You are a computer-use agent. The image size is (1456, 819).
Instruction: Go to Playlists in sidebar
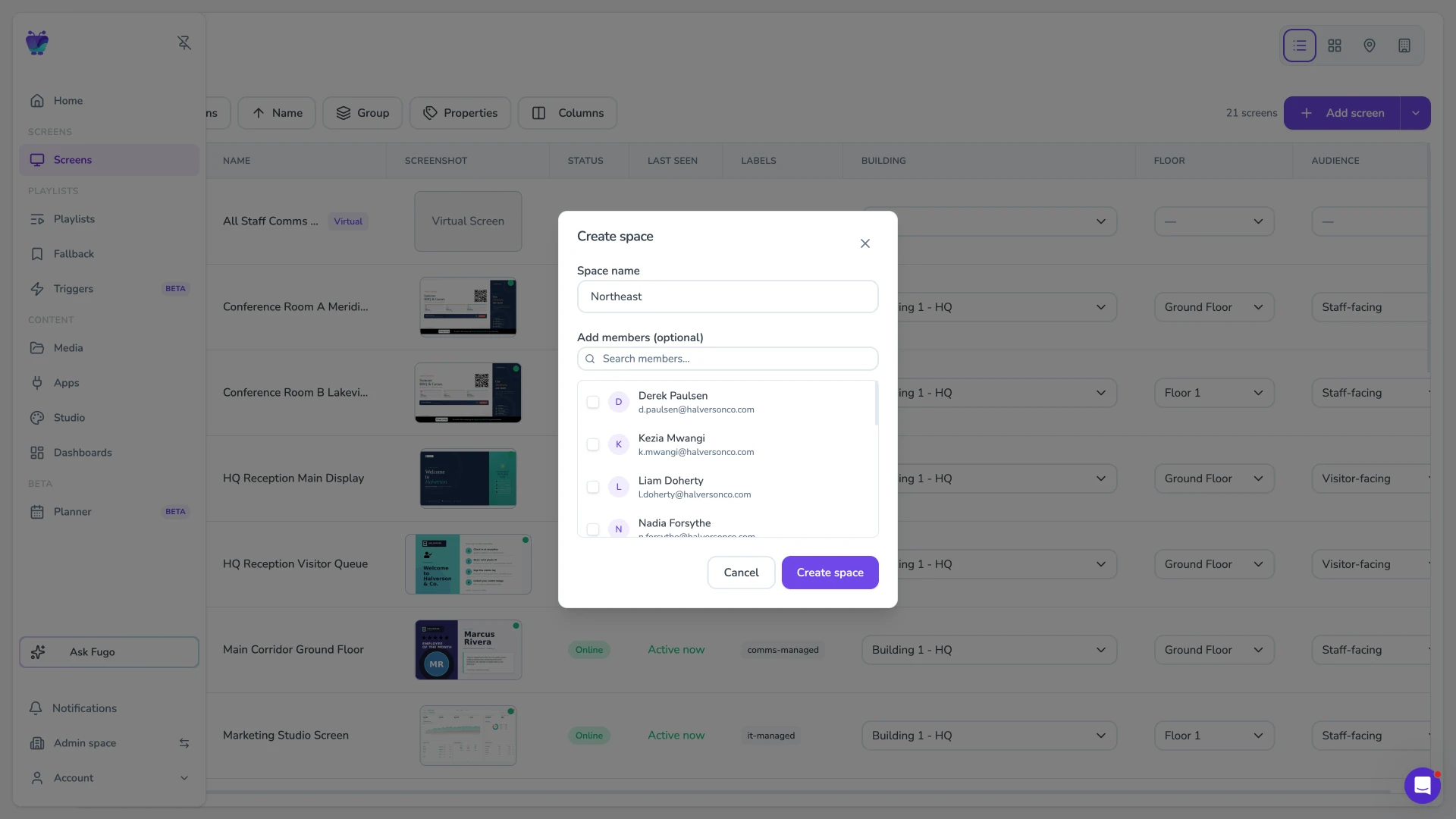tap(109, 219)
